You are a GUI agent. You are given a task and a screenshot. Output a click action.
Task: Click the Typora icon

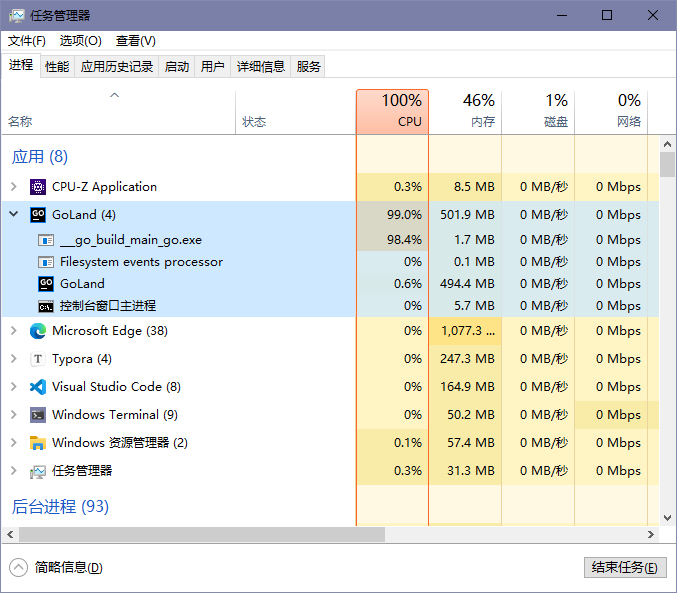38,359
